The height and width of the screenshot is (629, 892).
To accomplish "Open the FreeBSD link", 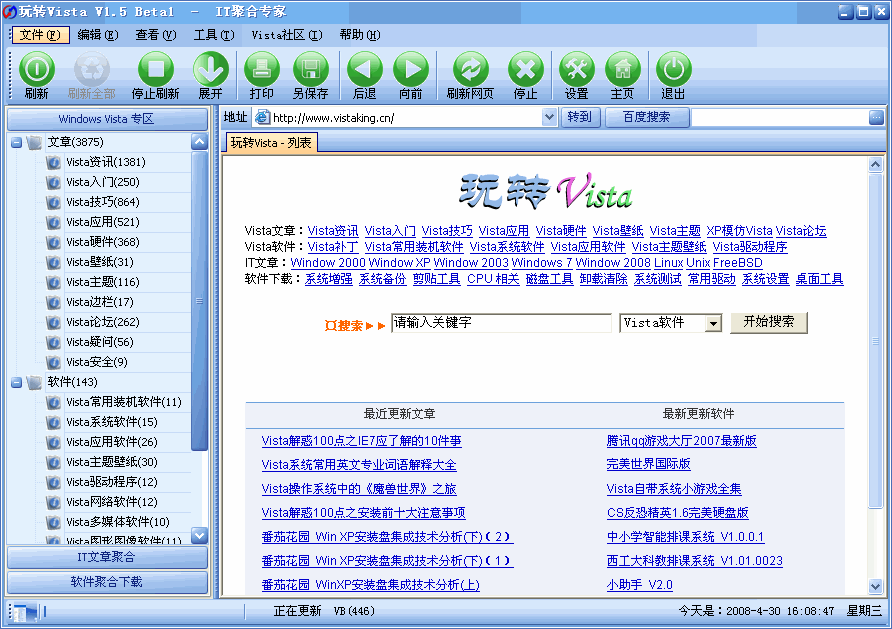I will pyautogui.click(x=737, y=263).
